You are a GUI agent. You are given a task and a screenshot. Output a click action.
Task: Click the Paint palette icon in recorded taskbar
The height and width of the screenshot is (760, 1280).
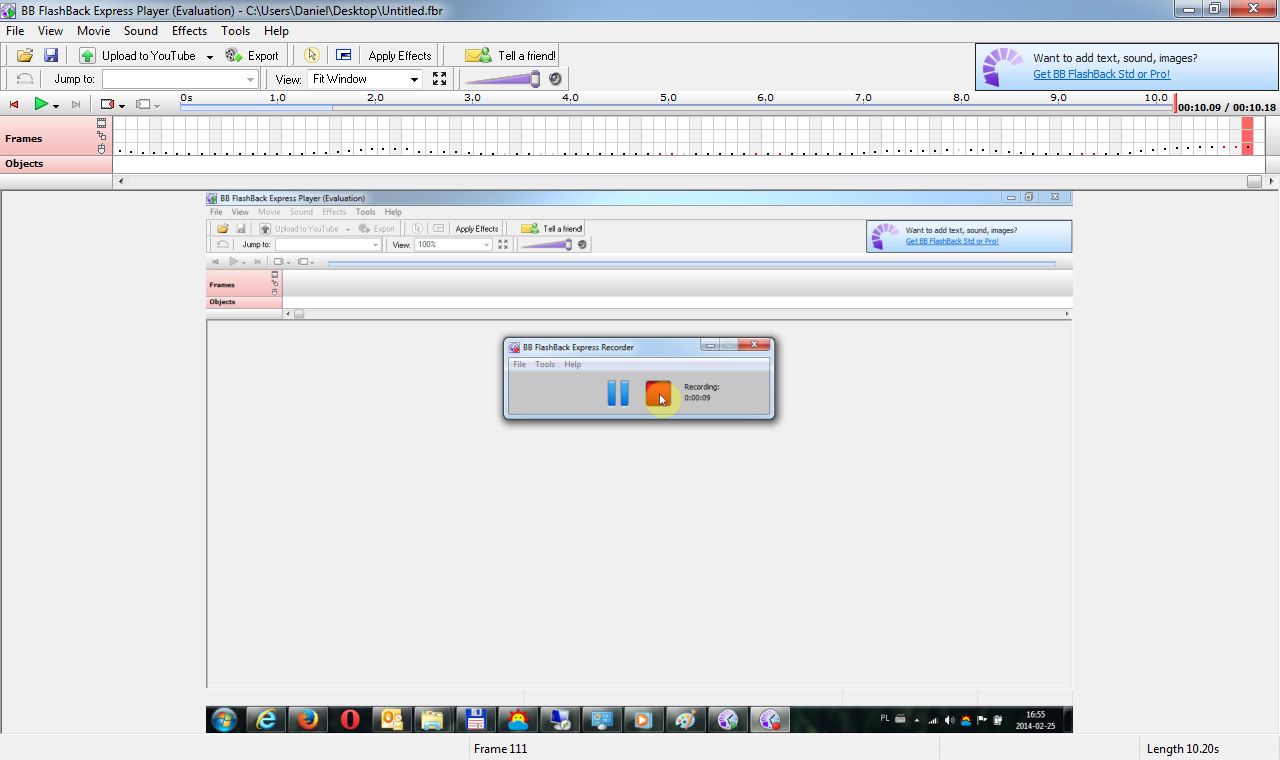pos(685,719)
